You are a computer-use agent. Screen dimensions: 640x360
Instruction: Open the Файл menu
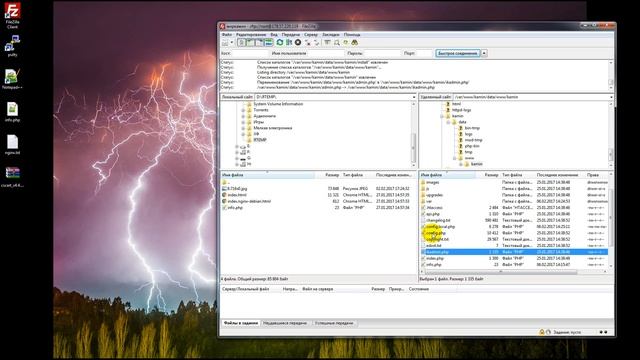(x=227, y=35)
